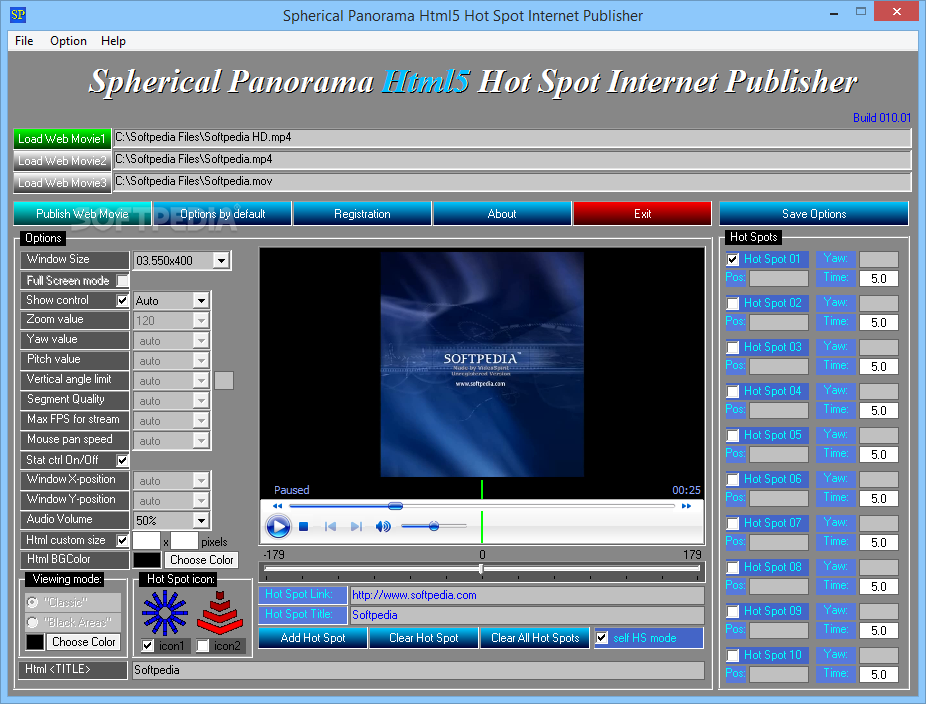Image resolution: width=926 pixels, height=704 pixels.
Task: Click Load Web Movie1 button
Action: (x=62, y=139)
